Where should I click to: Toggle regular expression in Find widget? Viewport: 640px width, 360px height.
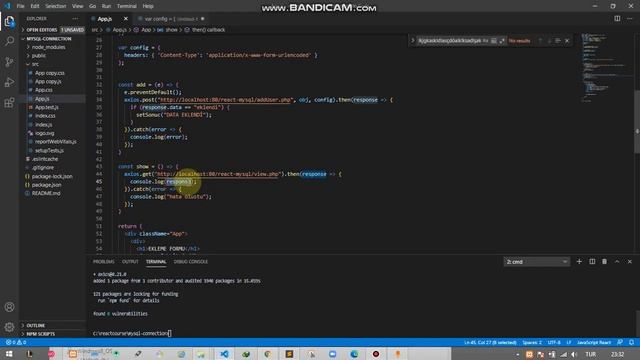502,41
